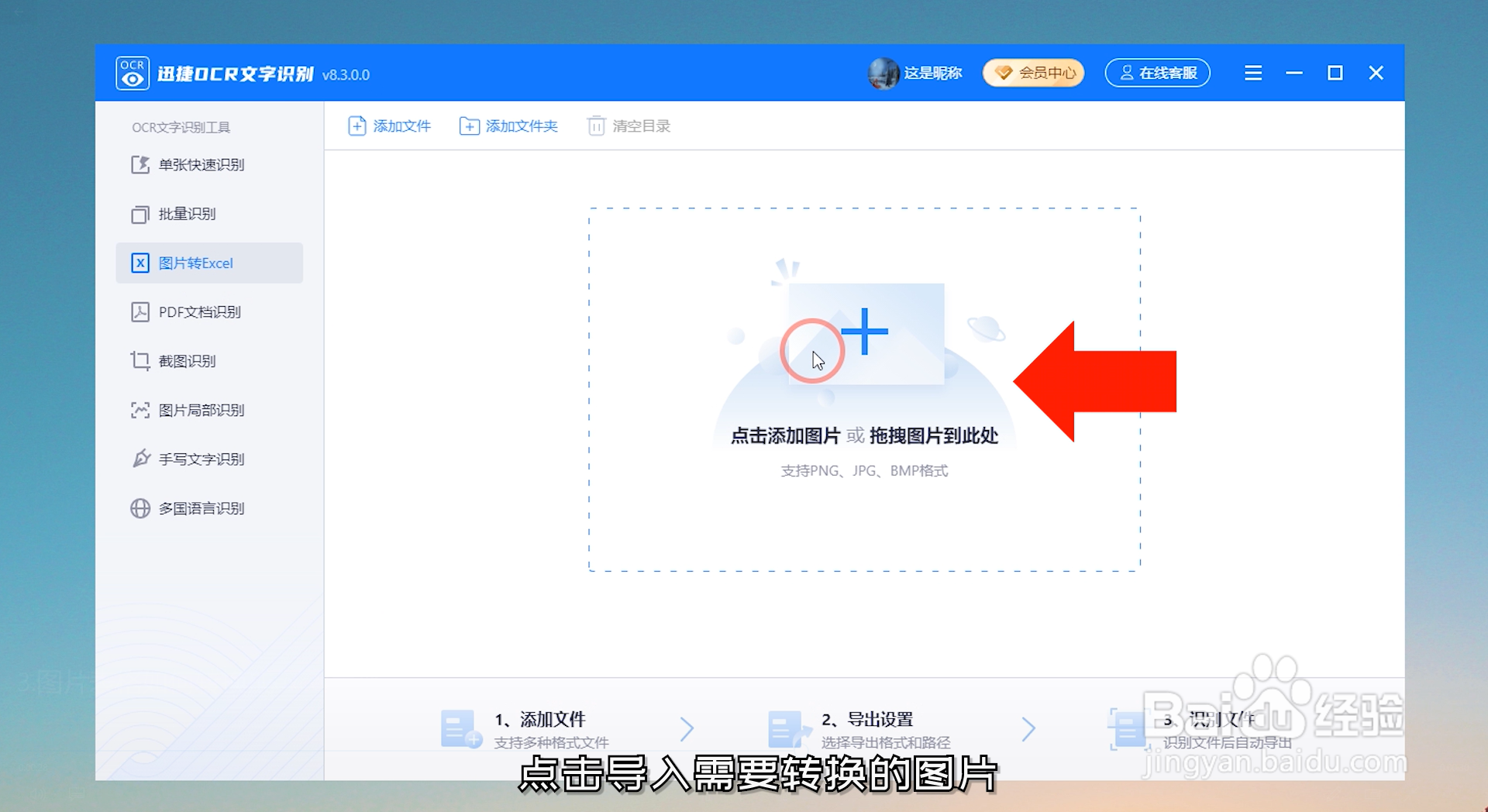This screenshot has height=812, width=1488.
Task: Maximize the OCR application window
Action: coord(1335,73)
